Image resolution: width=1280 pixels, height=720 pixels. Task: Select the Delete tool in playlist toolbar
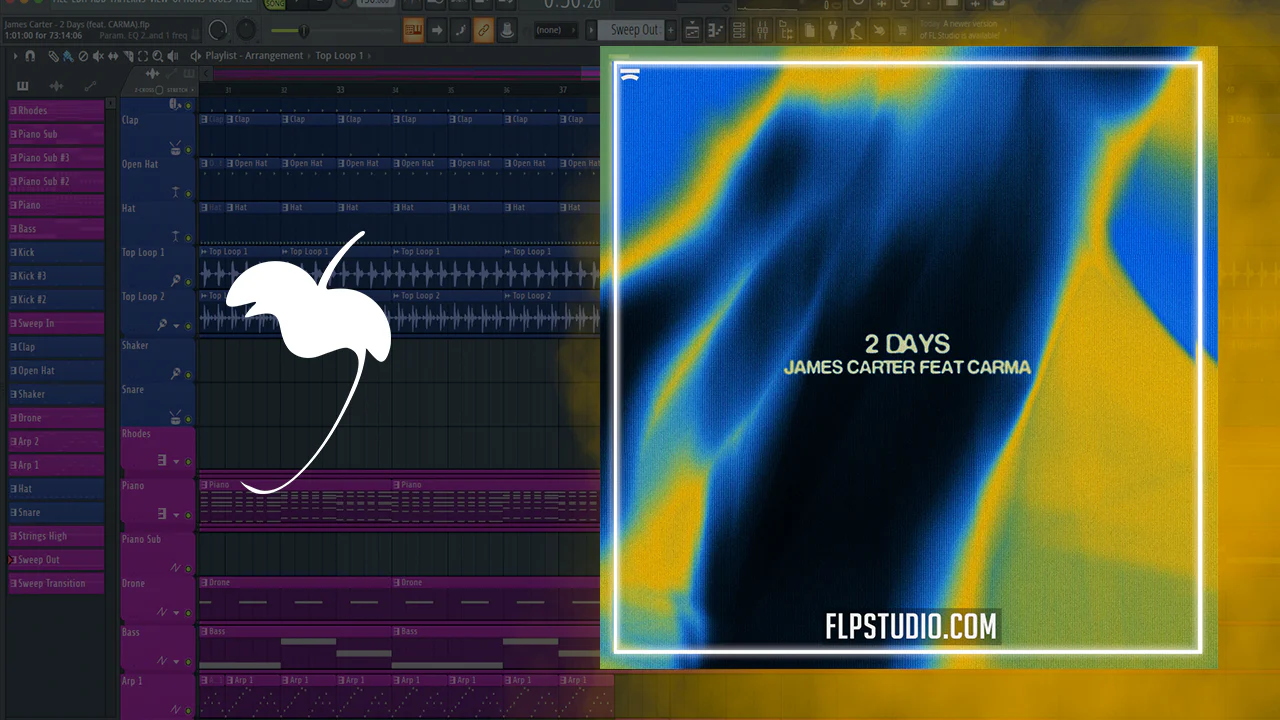(x=83, y=56)
